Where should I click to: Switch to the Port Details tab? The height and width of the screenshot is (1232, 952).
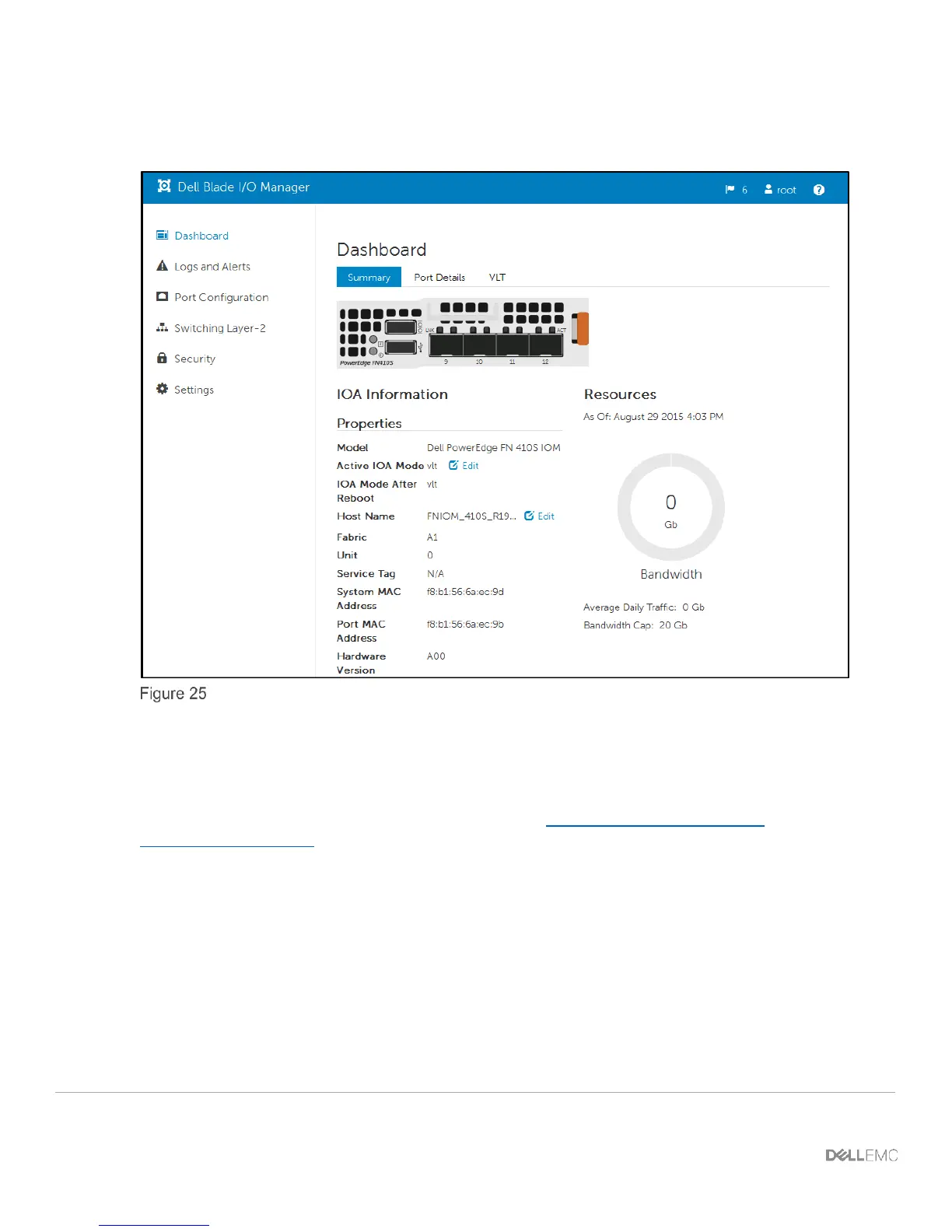click(x=439, y=277)
